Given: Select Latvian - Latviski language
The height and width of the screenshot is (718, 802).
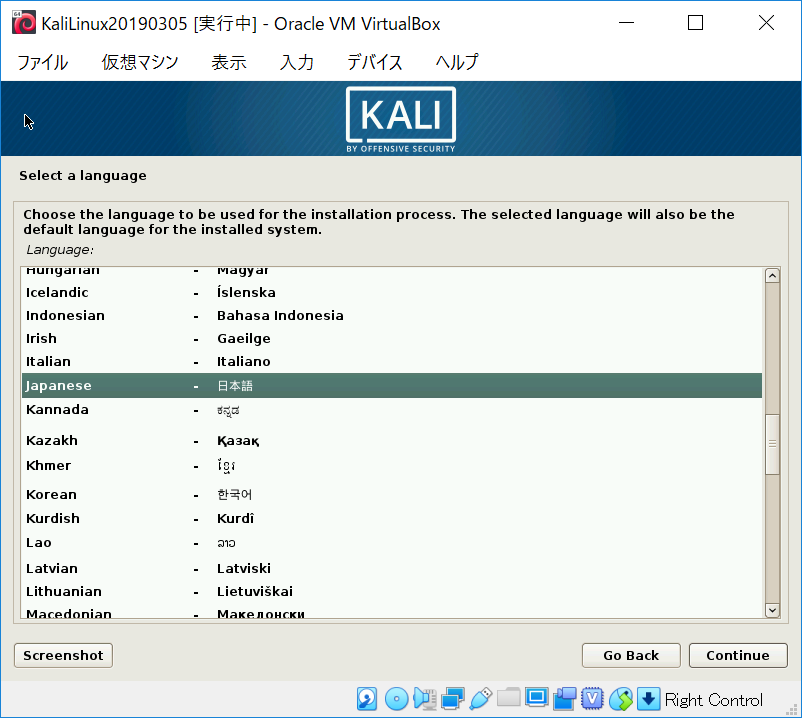Looking at the screenshot, I should click(392, 569).
